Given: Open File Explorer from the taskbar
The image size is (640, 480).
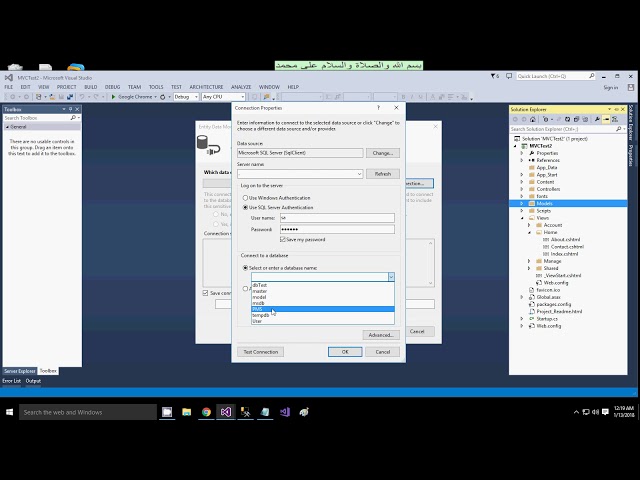Looking at the screenshot, I should (187, 412).
